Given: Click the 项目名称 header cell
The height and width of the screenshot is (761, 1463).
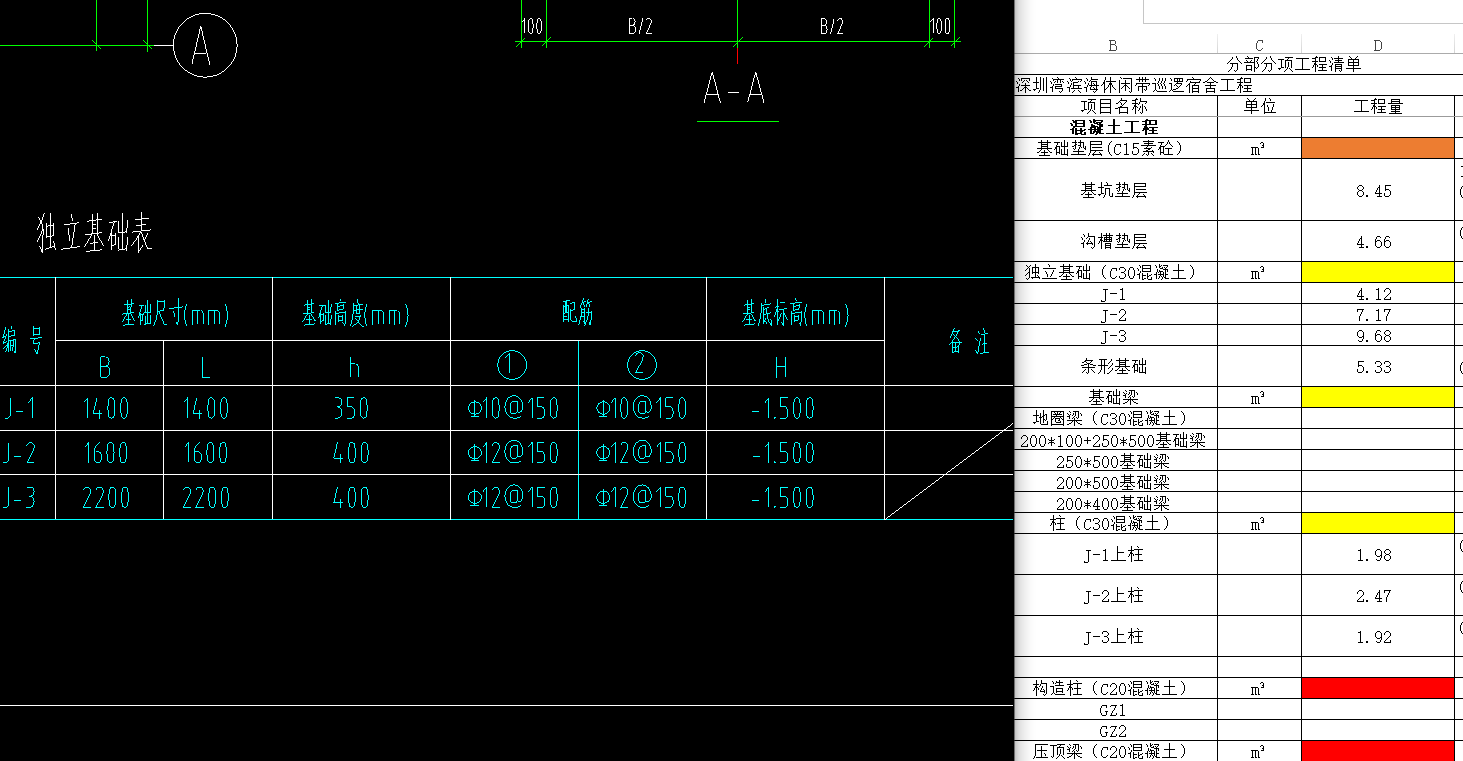Looking at the screenshot, I should (x=1115, y=106).
